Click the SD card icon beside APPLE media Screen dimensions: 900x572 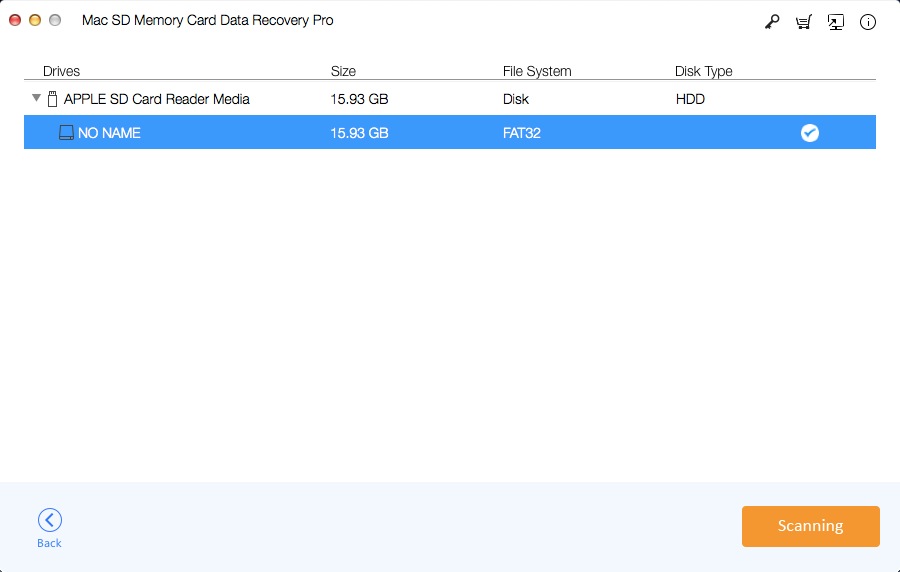pos(53,99)
